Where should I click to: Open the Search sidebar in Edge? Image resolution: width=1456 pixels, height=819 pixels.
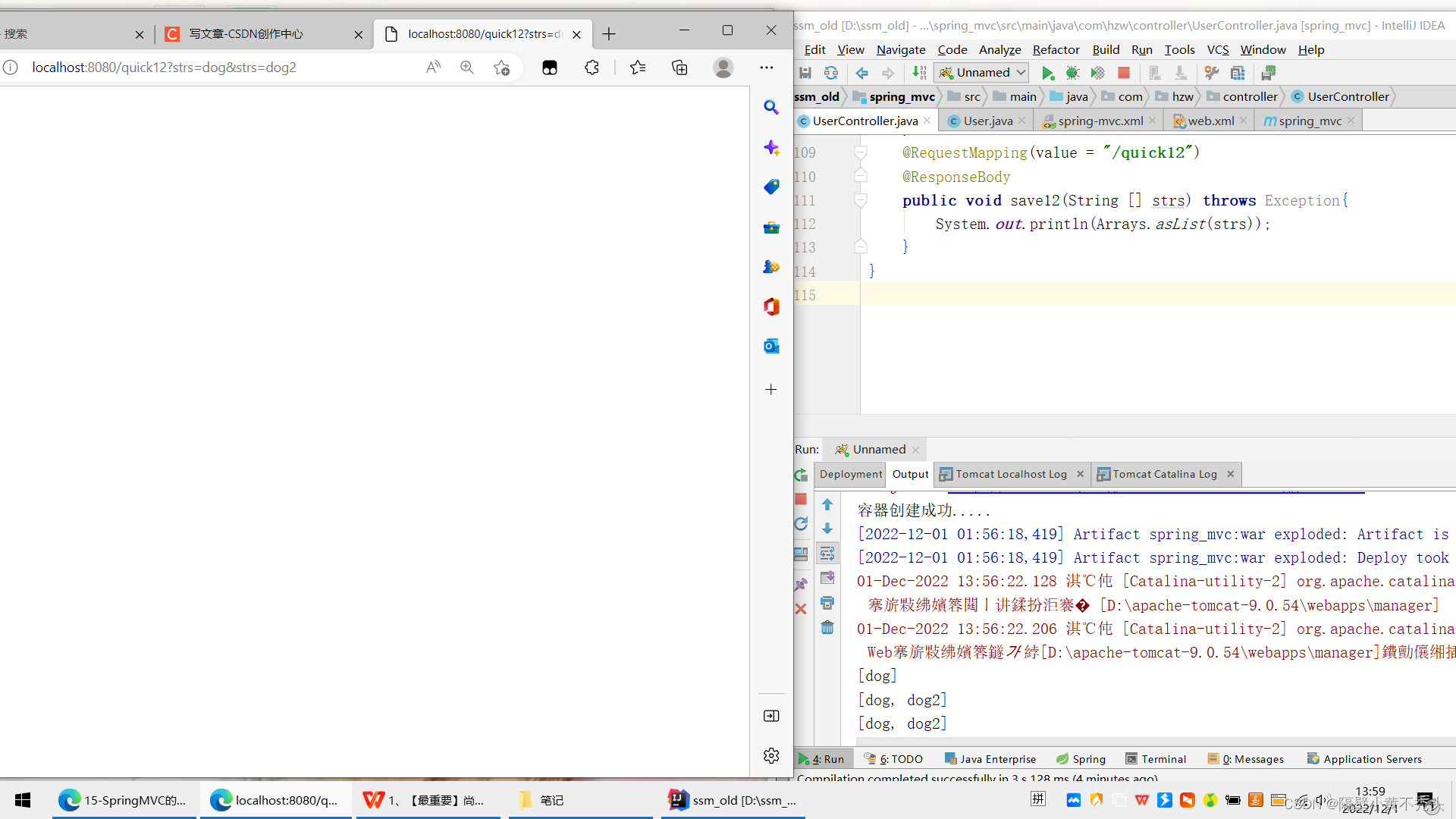click(x=771, y=107)
